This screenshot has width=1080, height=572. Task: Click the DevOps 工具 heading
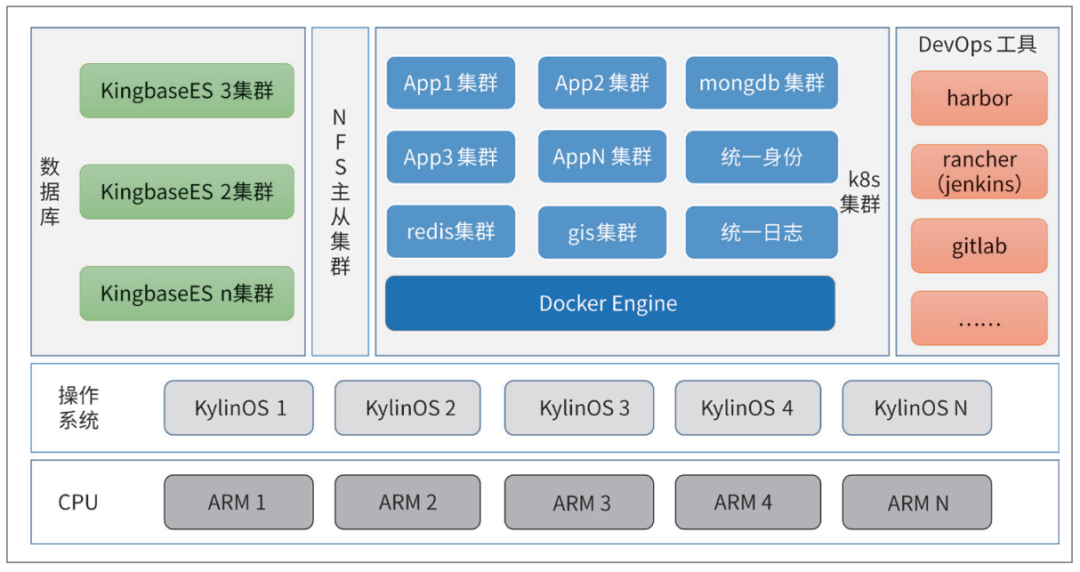coord(977,45)
